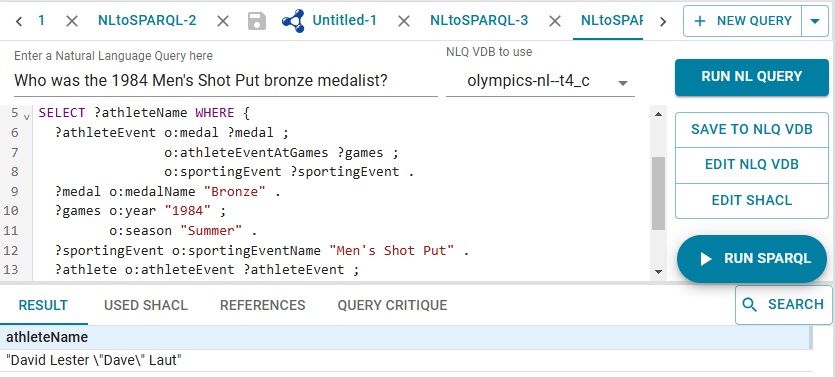The width and height of the screenshot is (835, 377).
Task: Close the Untitled-1 tab
Action: 404,21
